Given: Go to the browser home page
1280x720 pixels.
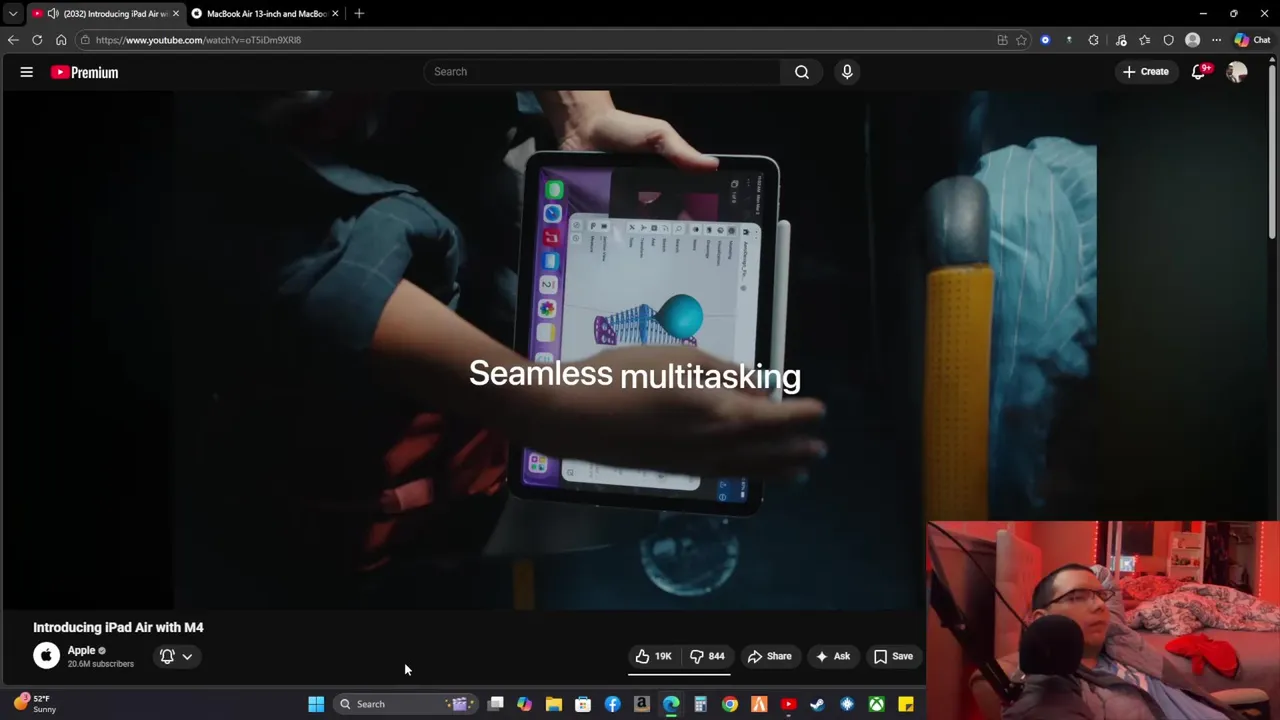Looking at the screenshot, I should [x=61, y=40].
